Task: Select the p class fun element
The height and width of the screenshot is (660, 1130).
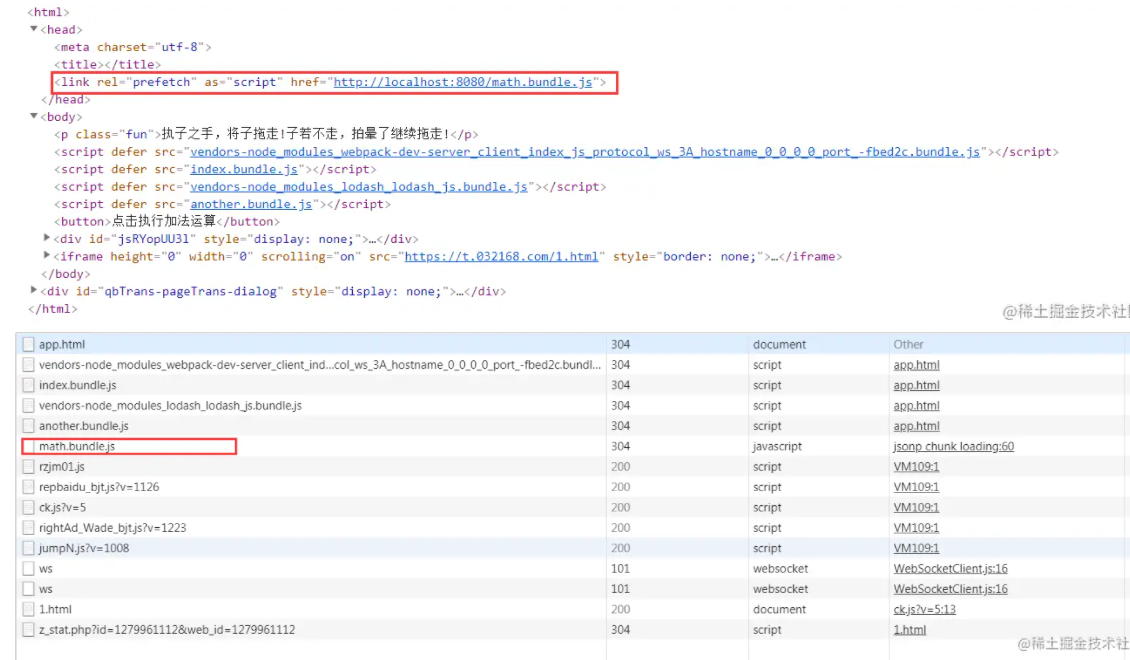Action: click(x=266, y=134)
